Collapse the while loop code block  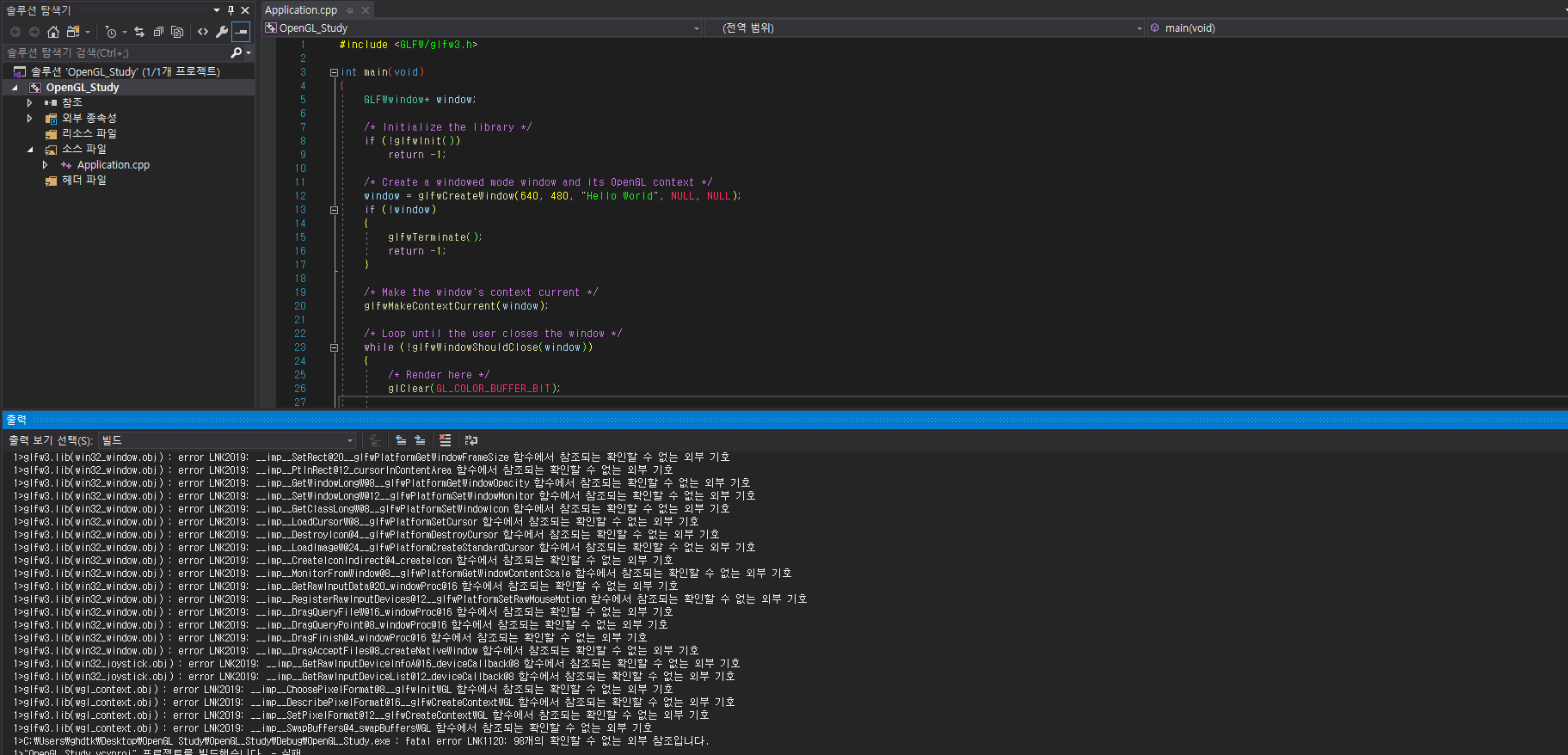334,347
